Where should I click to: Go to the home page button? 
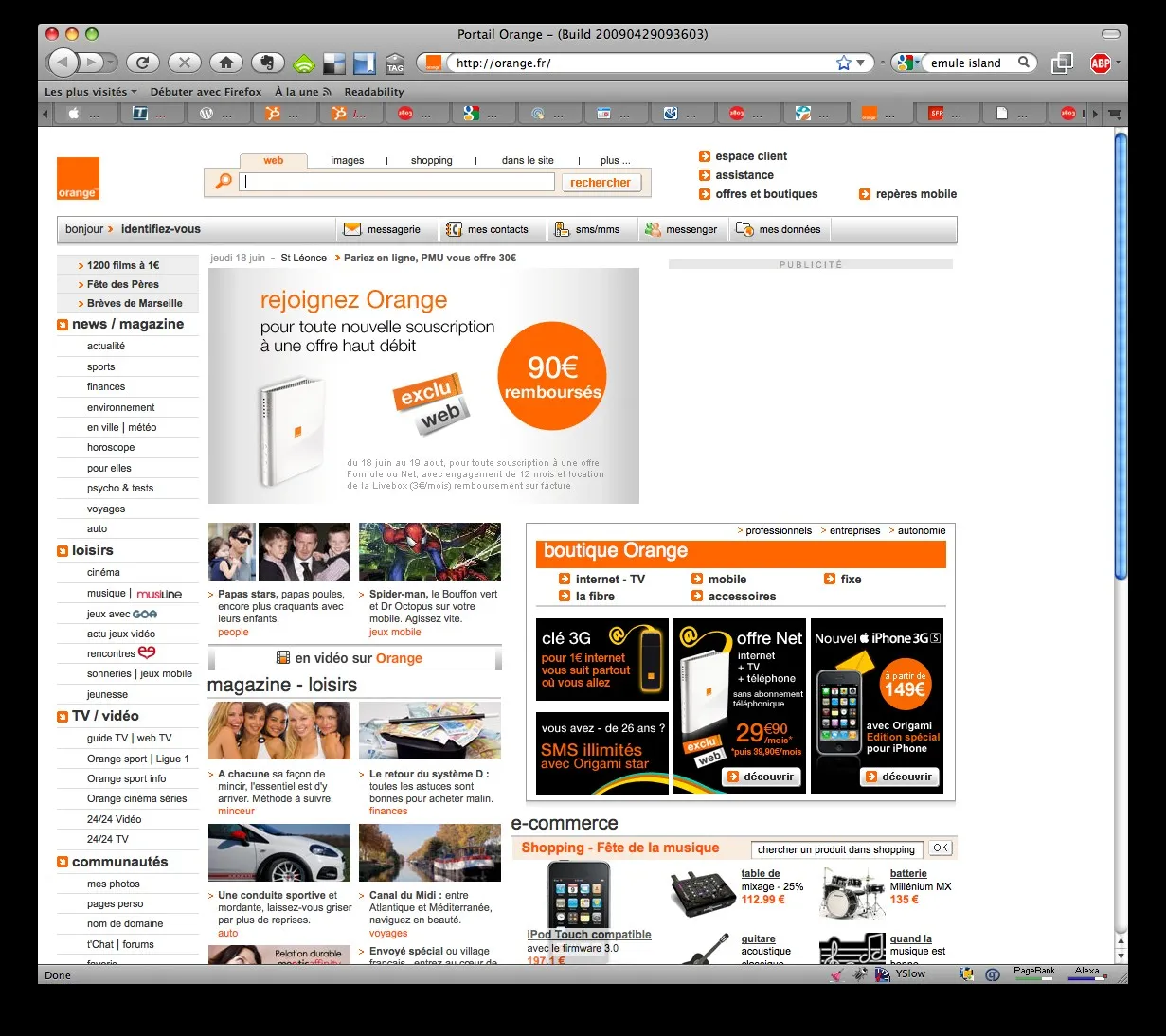[225, 63]
